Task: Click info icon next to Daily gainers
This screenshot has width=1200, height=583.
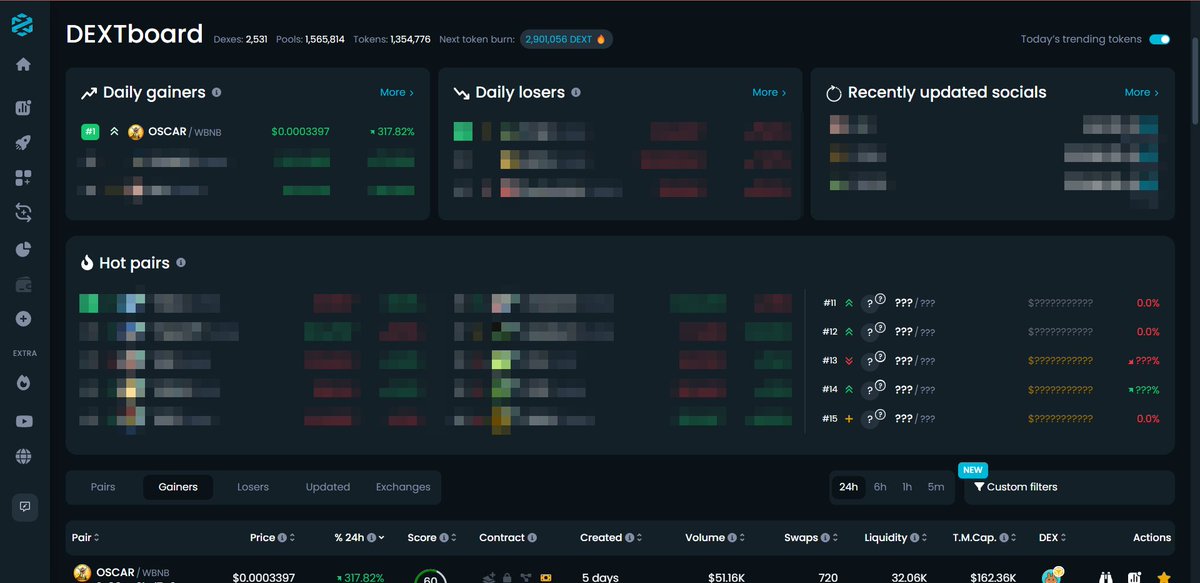Action: click(217, 92)
